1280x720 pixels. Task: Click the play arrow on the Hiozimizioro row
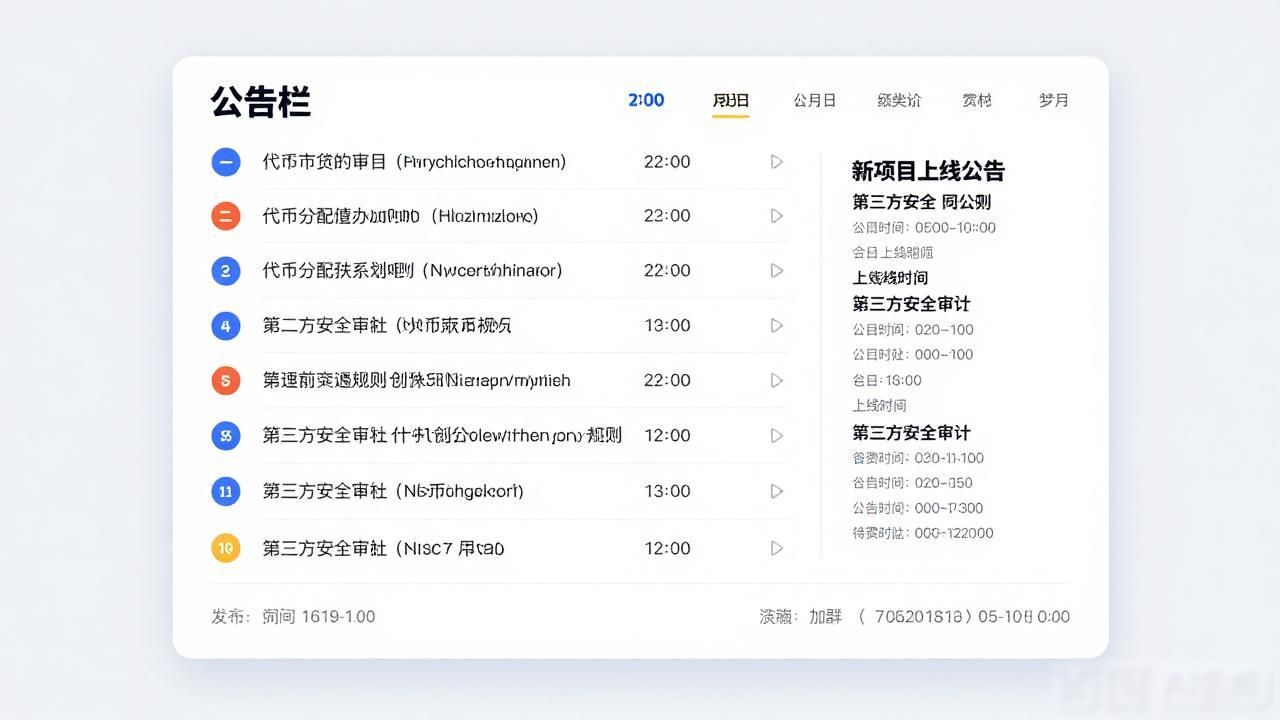(x=776, y=216)
